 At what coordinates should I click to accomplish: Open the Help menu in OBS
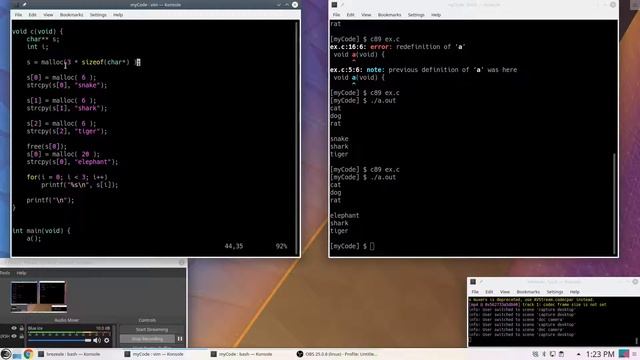tap(21, 273)
